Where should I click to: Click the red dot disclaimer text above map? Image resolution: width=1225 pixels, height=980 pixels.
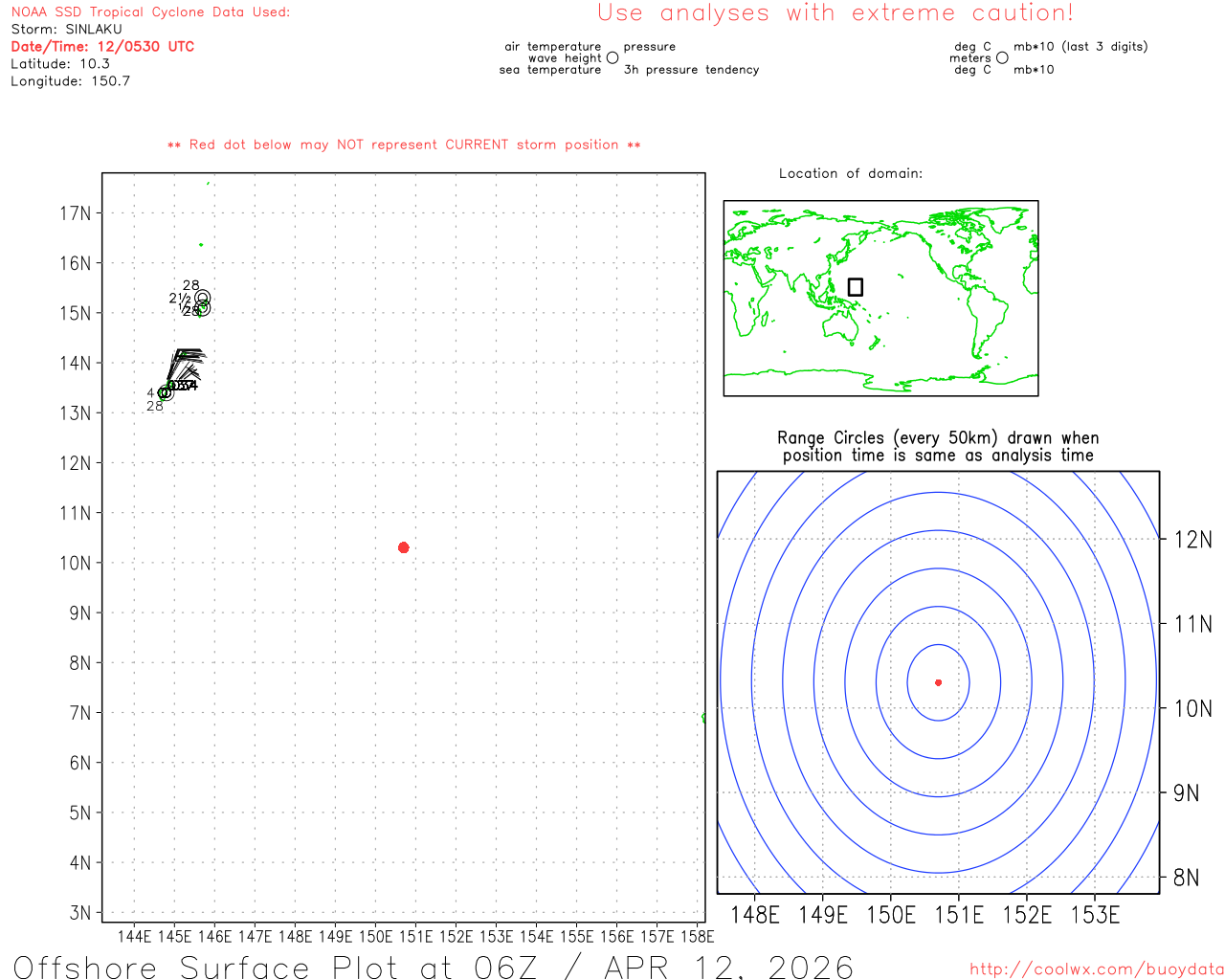404,145
